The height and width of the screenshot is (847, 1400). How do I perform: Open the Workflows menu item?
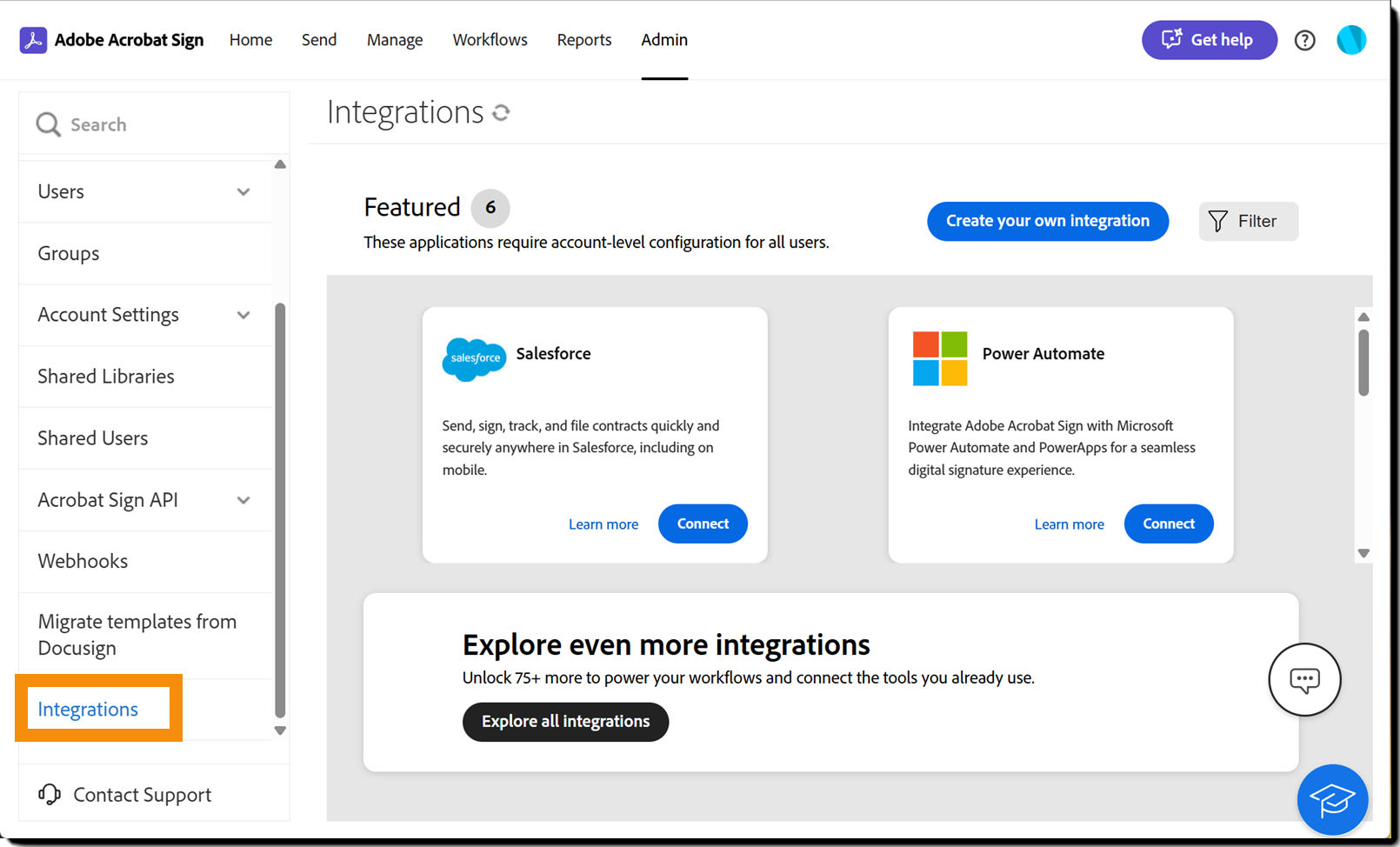click(x=490, y=39)
